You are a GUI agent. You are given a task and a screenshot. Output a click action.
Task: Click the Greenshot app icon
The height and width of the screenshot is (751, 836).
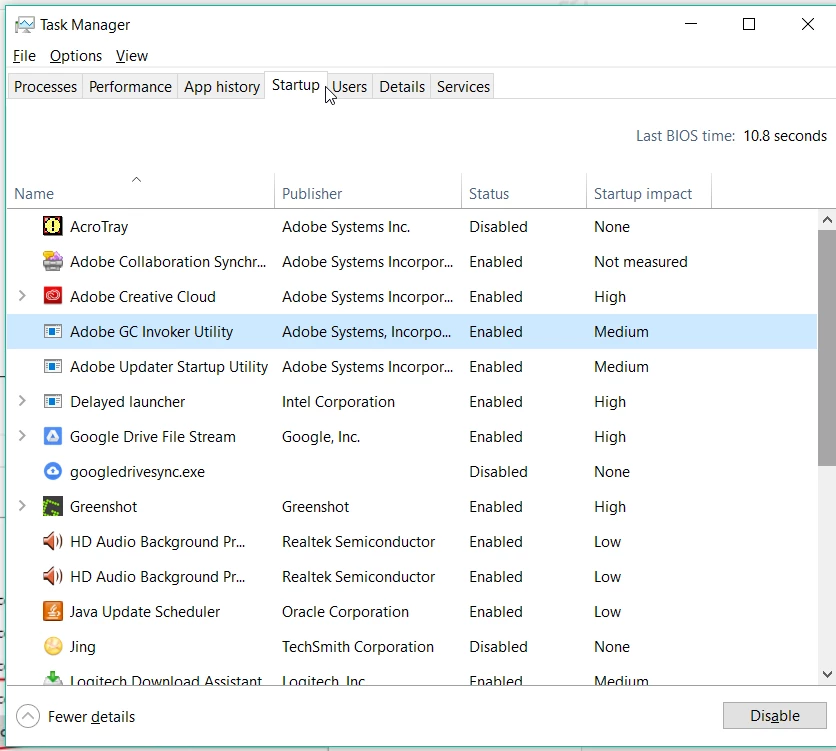pos(52,506)
